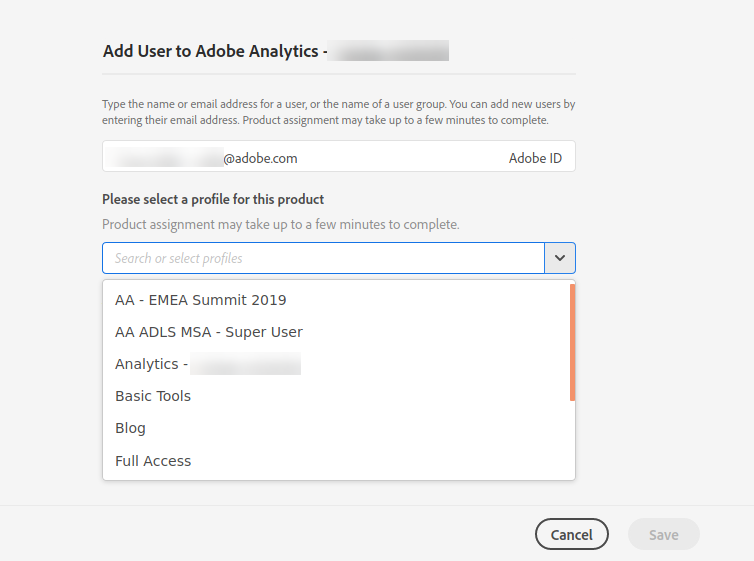Choose AA ADLS MSA - Super User profile
754x561 pixels.
coord(339,332)
